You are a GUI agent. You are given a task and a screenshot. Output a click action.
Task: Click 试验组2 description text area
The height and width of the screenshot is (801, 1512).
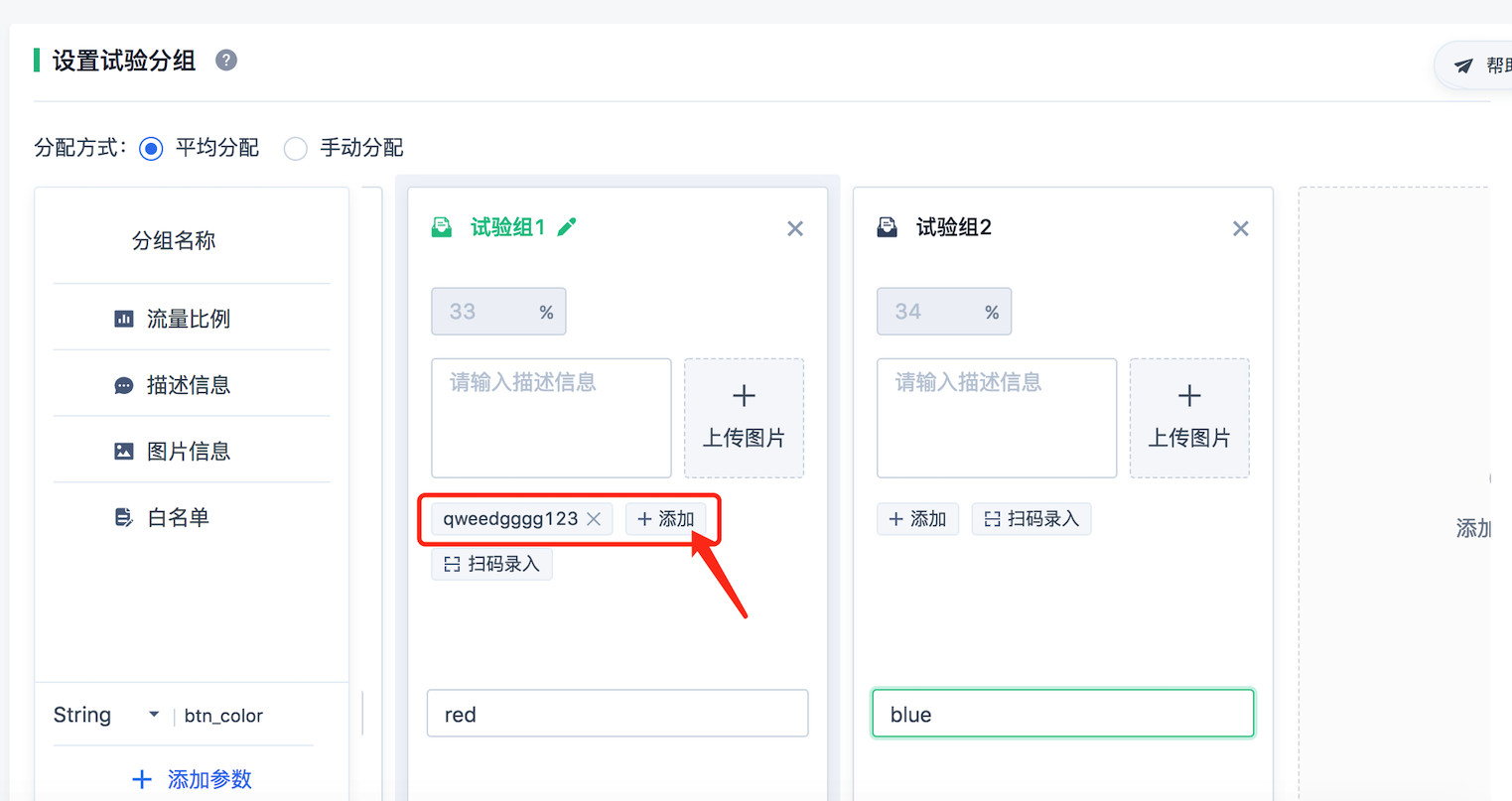[x=997, y=418]
